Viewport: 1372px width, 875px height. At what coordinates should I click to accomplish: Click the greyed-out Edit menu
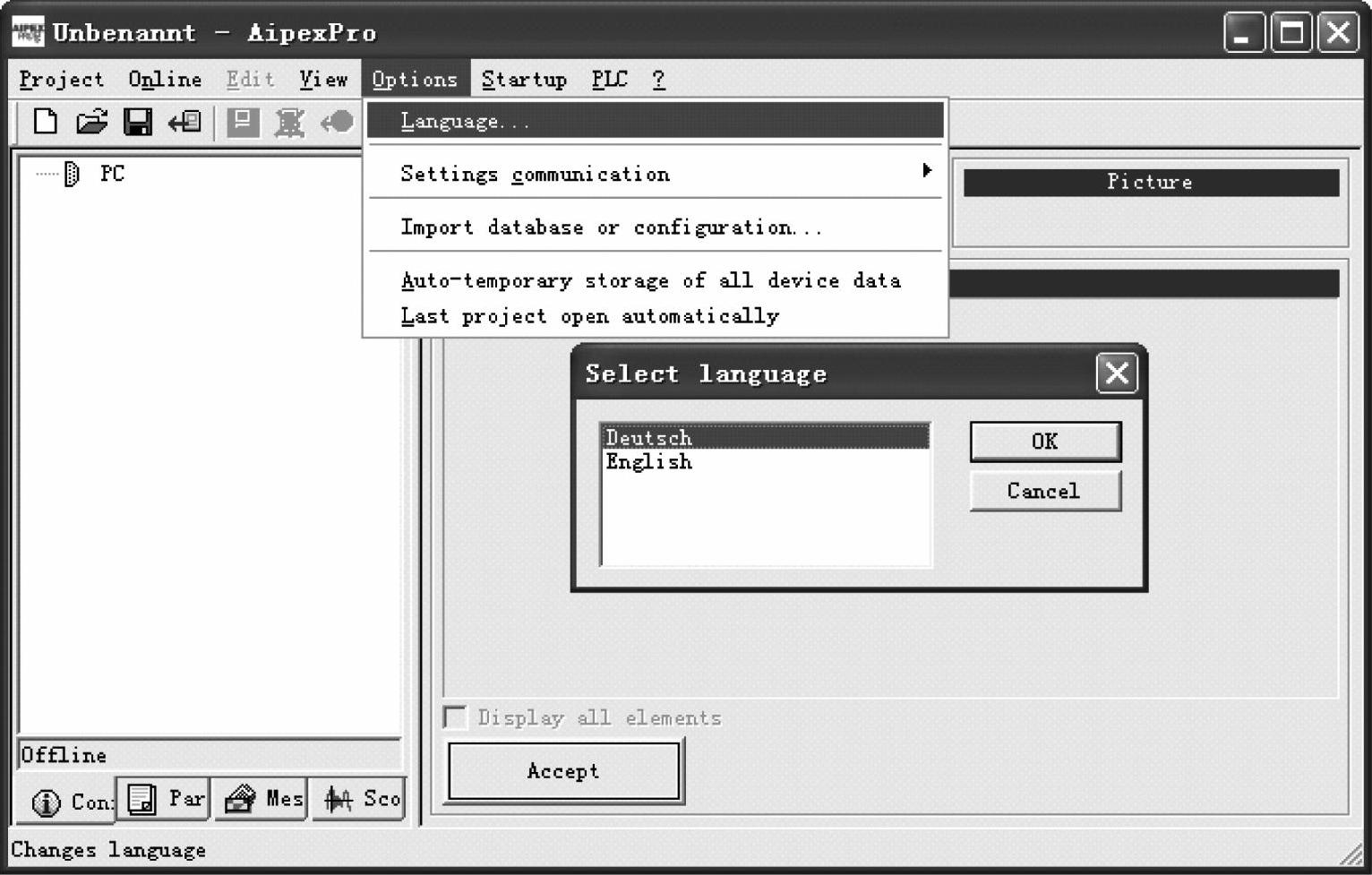tap(250, 80)
